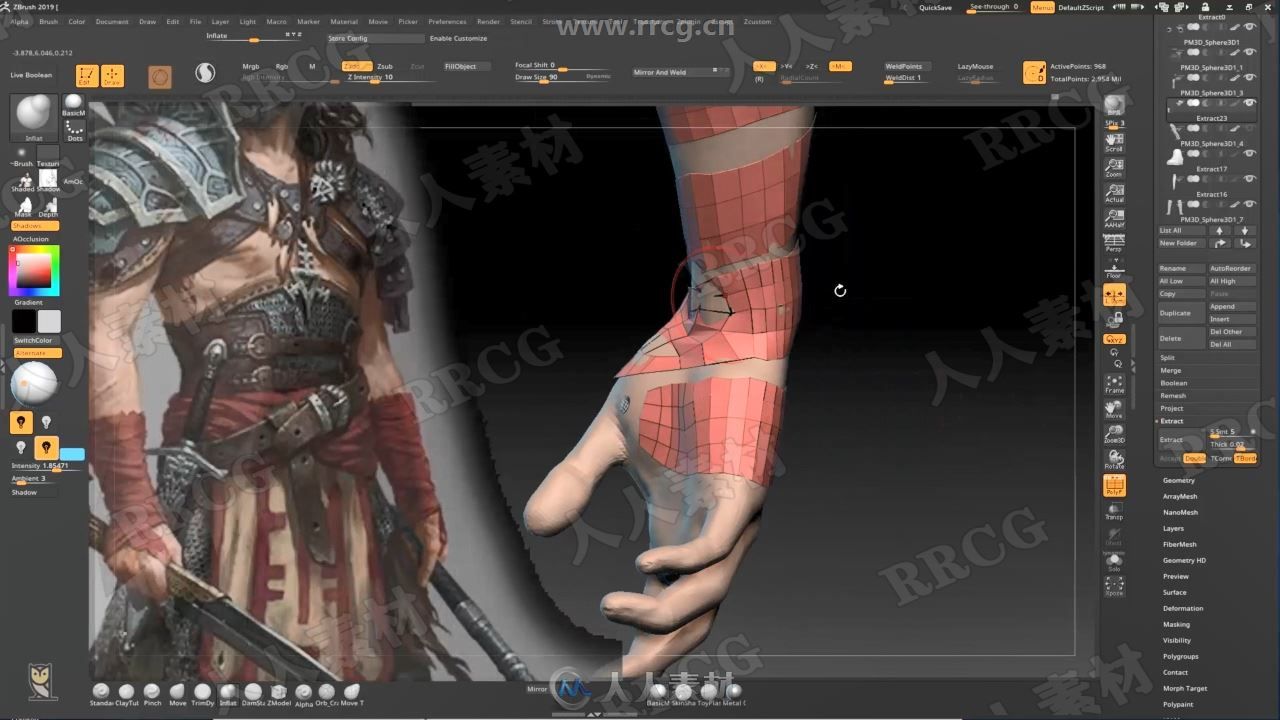
Task: Expand the Geometry section
Action: point(1178,480)
